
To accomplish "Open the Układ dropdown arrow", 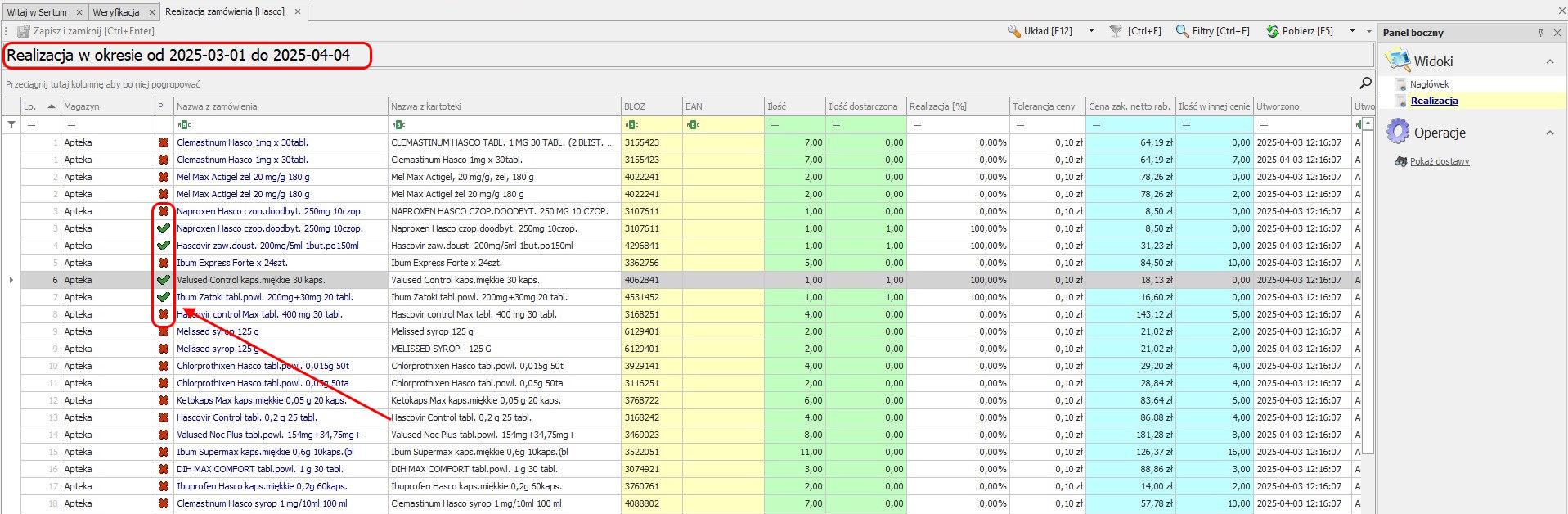I will point(1091,31).
